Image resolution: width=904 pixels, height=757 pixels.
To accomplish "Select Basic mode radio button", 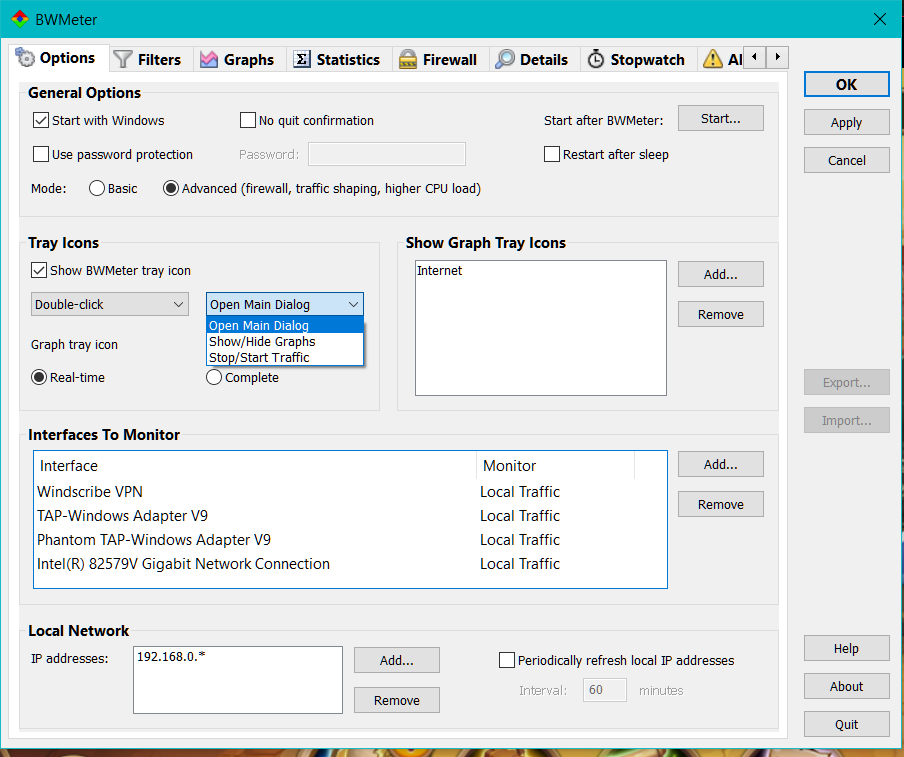I will click(x=97, y=189).
